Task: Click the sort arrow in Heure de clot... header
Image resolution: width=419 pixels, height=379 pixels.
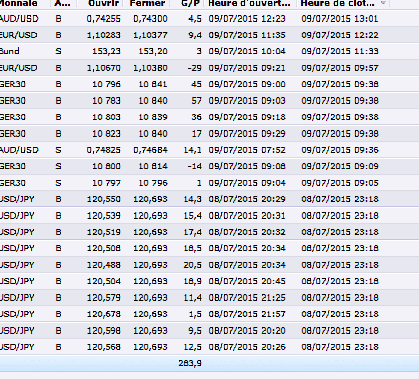Action: tap(383, 3)
